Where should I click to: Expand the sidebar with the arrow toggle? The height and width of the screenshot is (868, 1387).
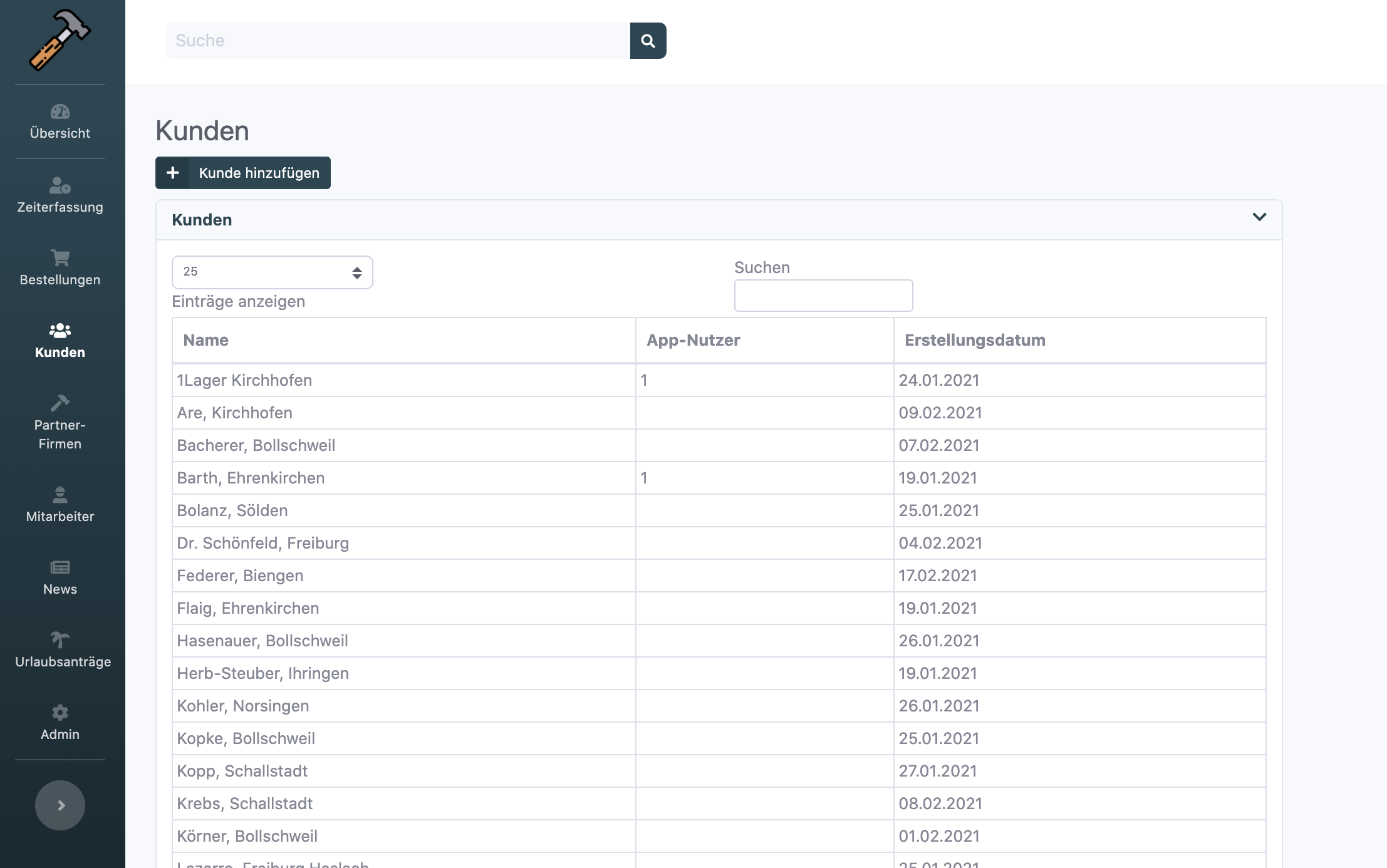click(x=60, y=805)
